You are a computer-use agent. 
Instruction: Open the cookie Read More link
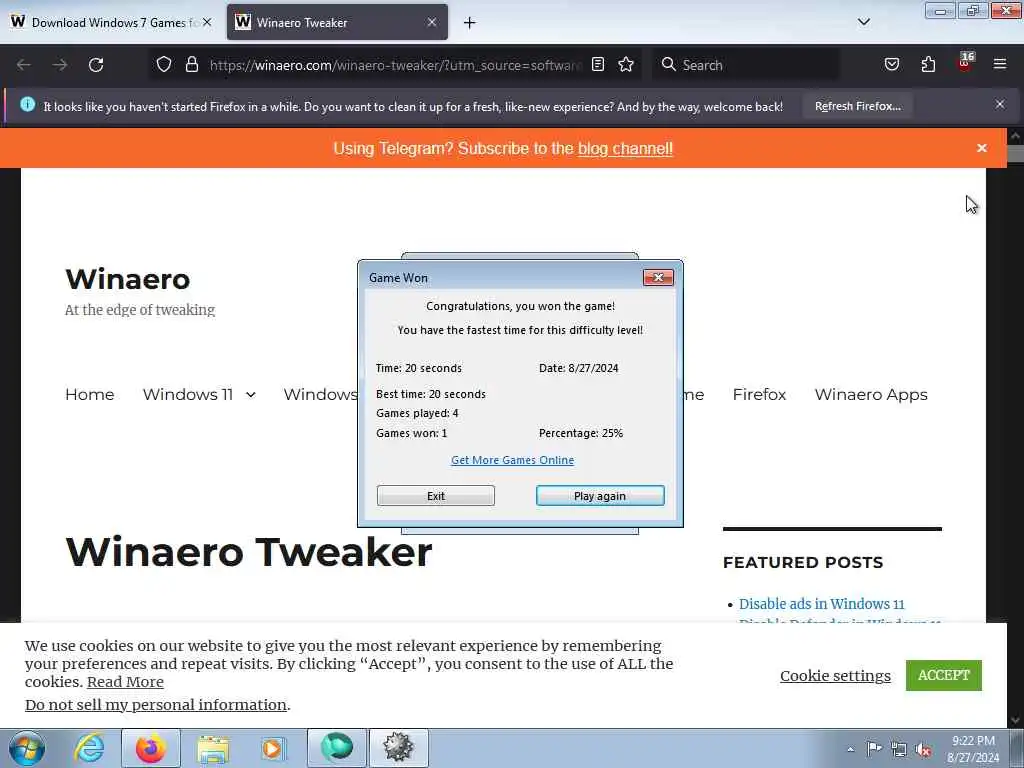pyautogui.click(x=125, y=682)
